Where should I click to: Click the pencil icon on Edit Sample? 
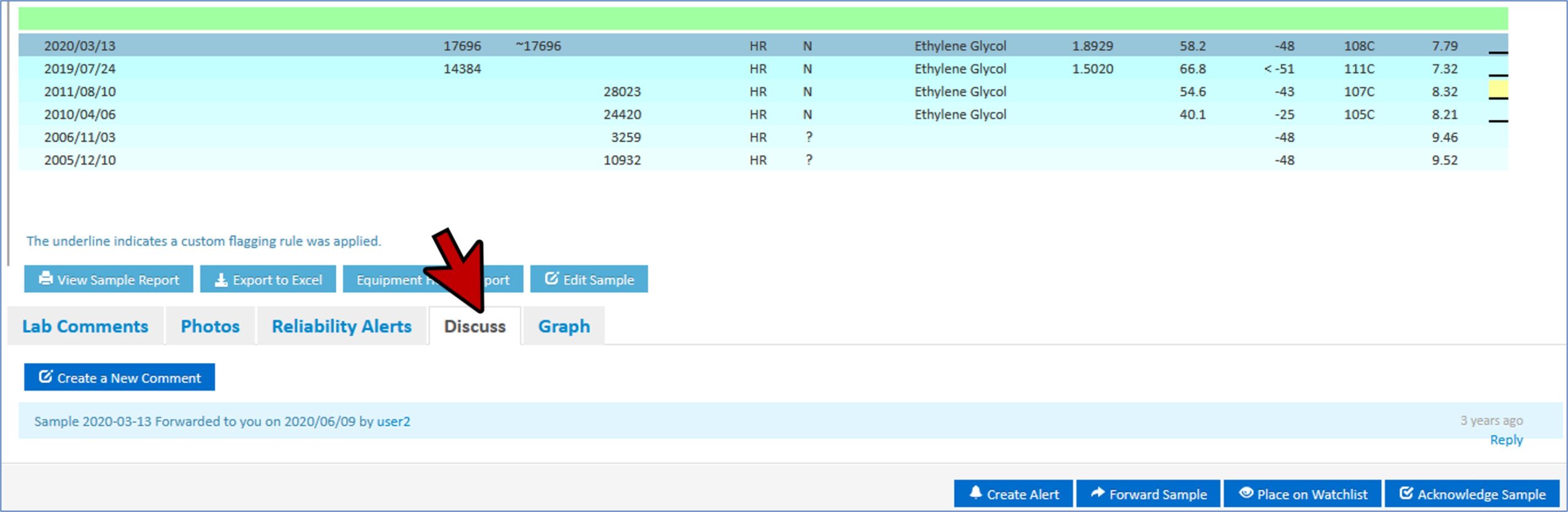(x=551, y=279)
